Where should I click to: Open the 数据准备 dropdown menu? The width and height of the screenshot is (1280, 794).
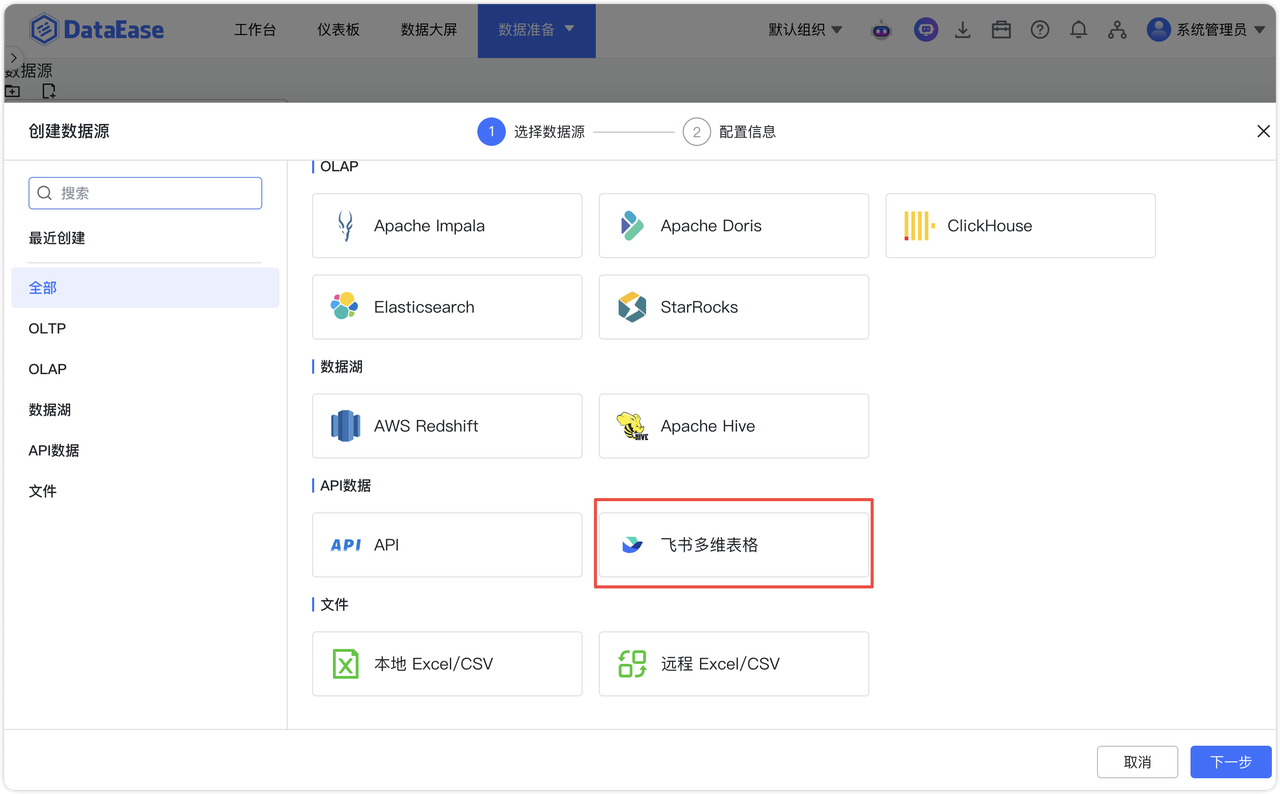[537, 30]
